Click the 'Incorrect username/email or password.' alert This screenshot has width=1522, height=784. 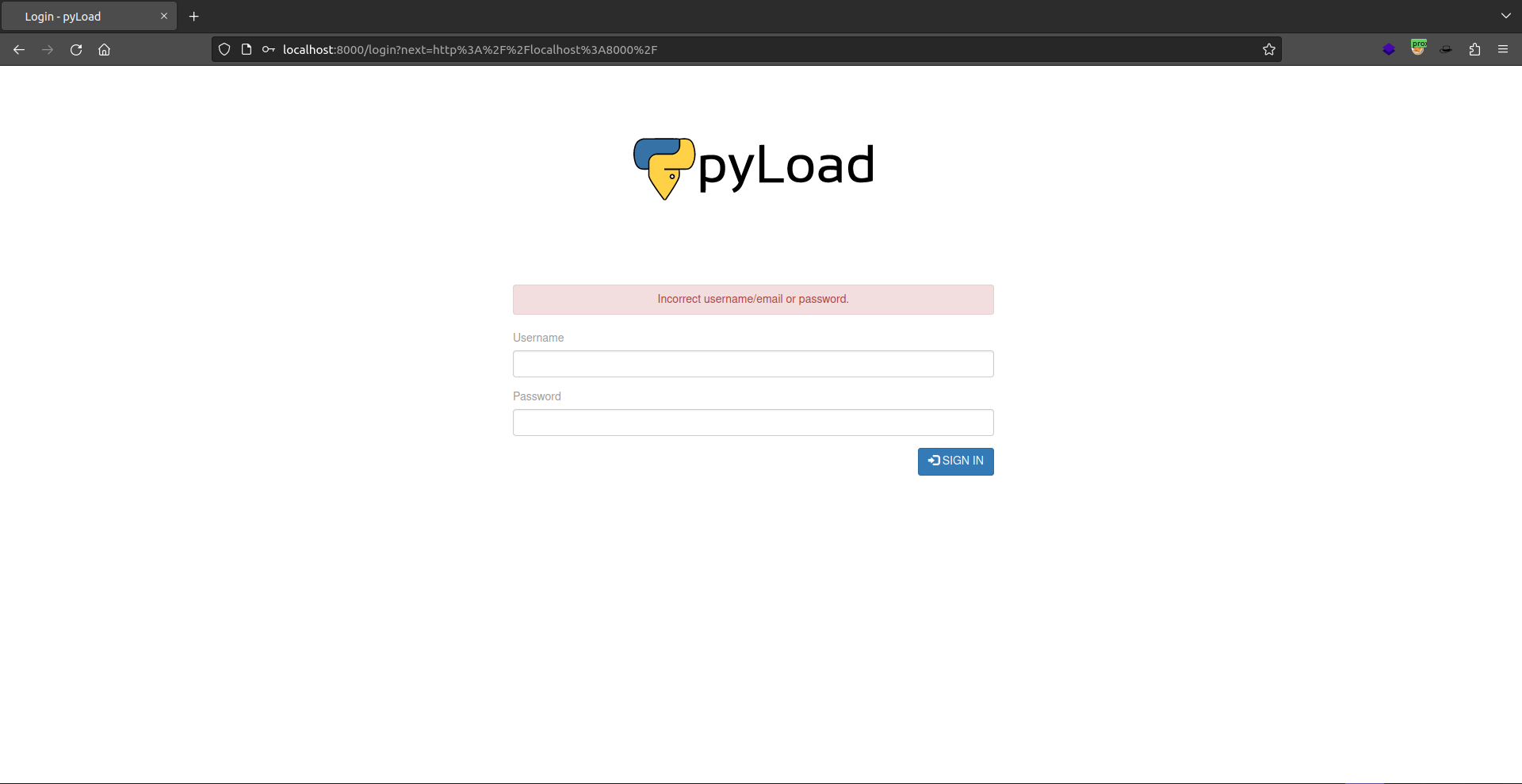coord(753,300)
